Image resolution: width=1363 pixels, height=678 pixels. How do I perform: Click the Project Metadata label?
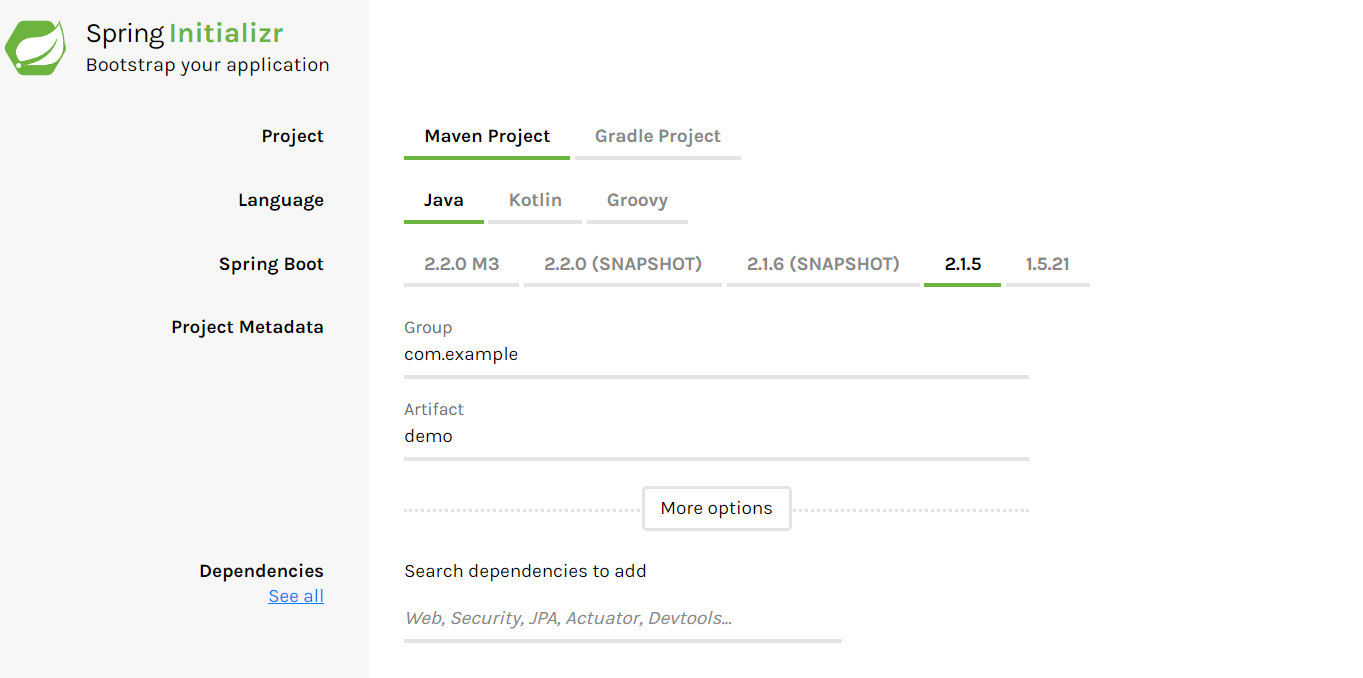247,328
